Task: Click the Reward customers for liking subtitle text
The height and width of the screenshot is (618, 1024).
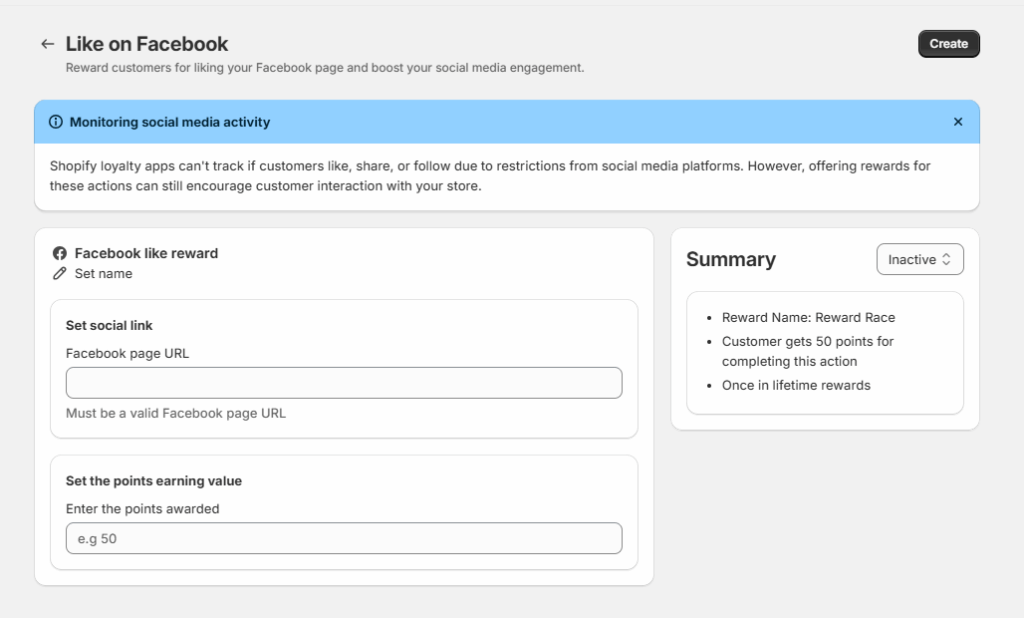Action: (x=325, y=68)
